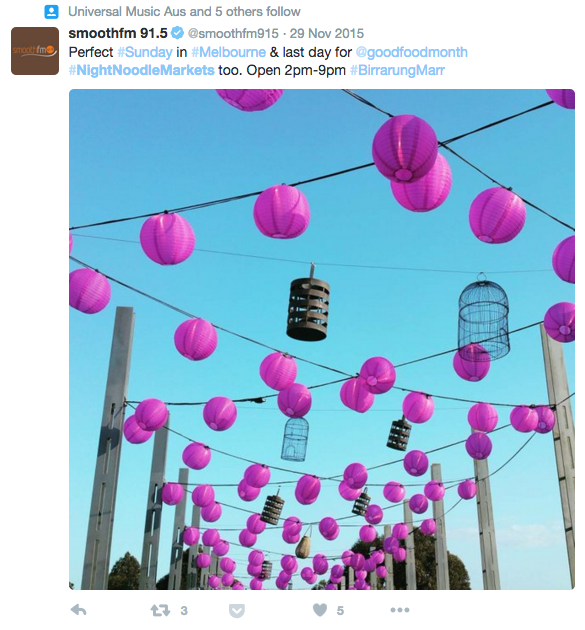The height and width of the screenshot is (630, 585).
Task: Open the 29 Nov 2015 timestamp
Action: [x=327, y=33]
